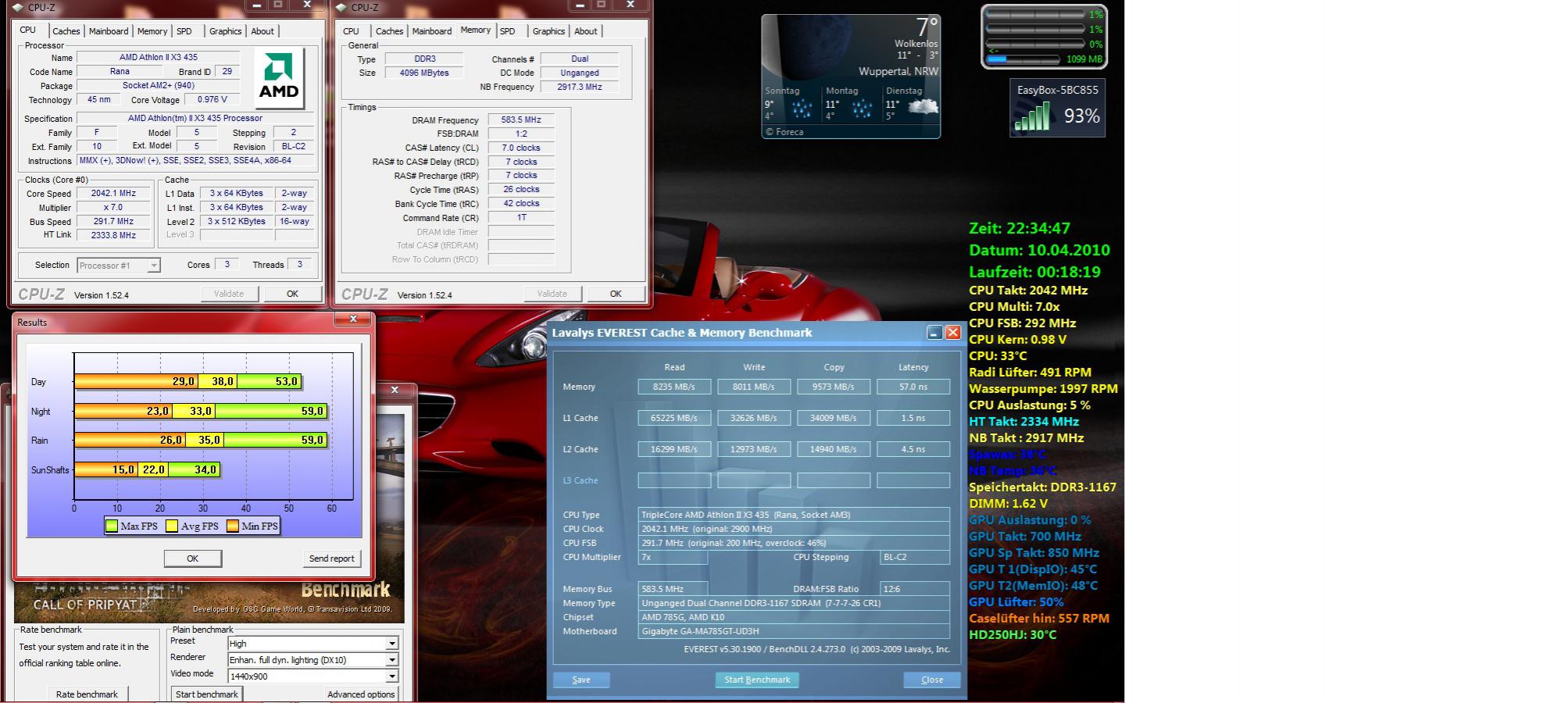Click the Day row's 53,0 Max FPS bar
This screenshot has width=1568, height=703.
(269, 382)
